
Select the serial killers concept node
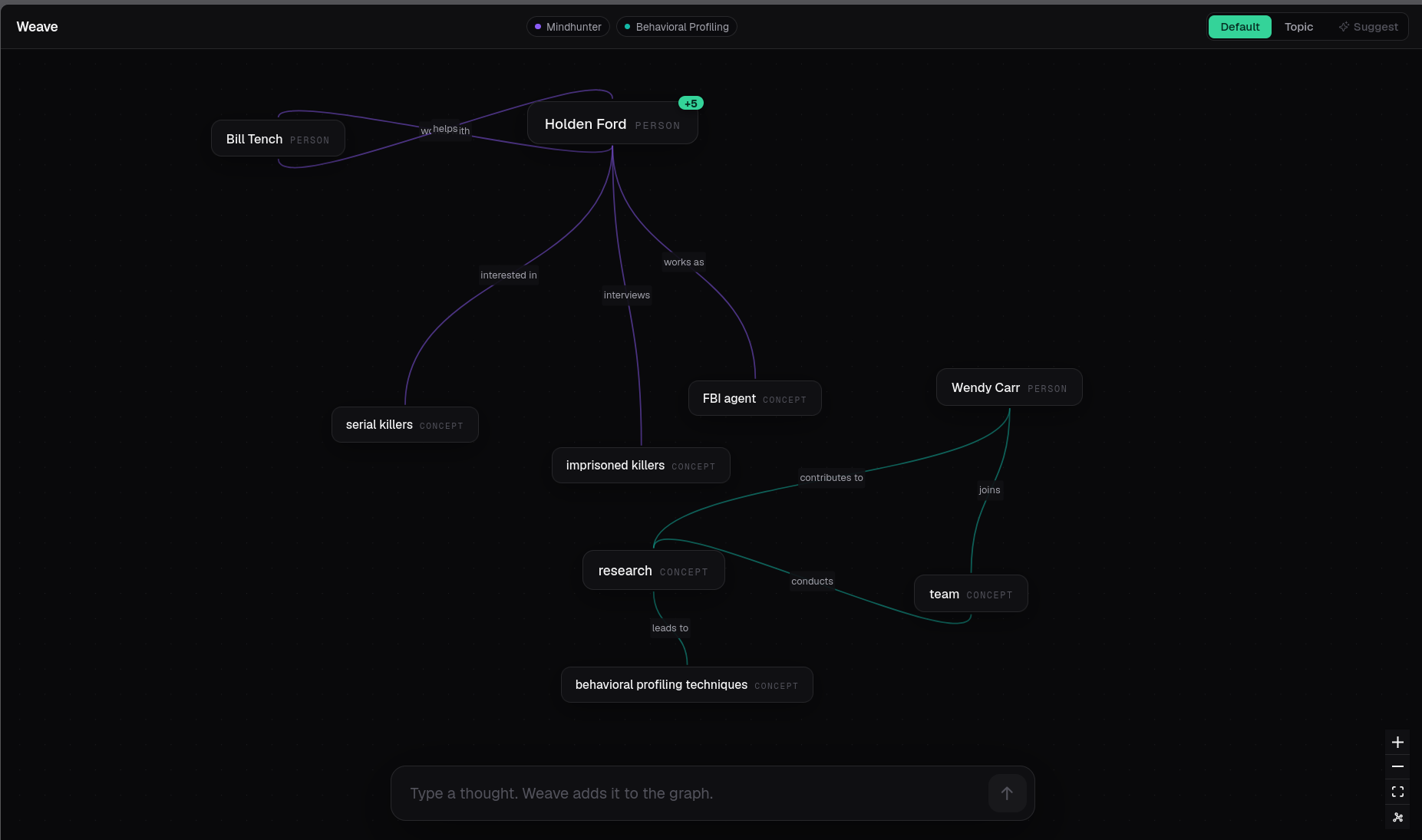(404, 424)
